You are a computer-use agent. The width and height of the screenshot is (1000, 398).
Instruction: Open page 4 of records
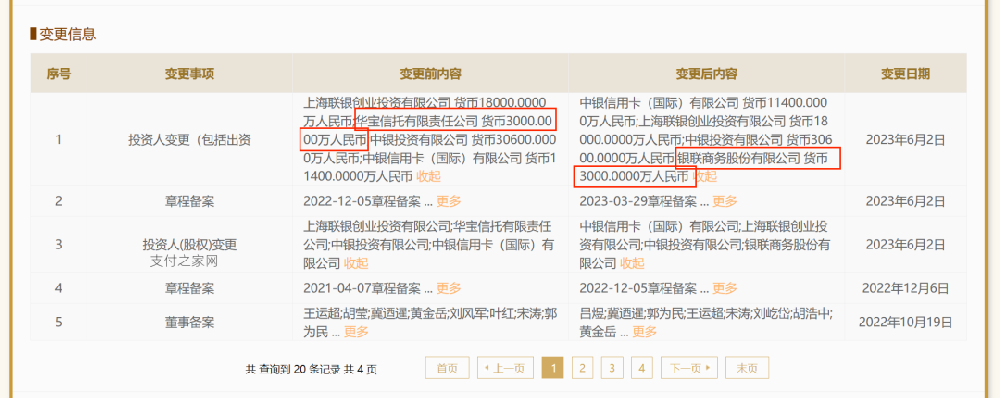click(642, 368)
